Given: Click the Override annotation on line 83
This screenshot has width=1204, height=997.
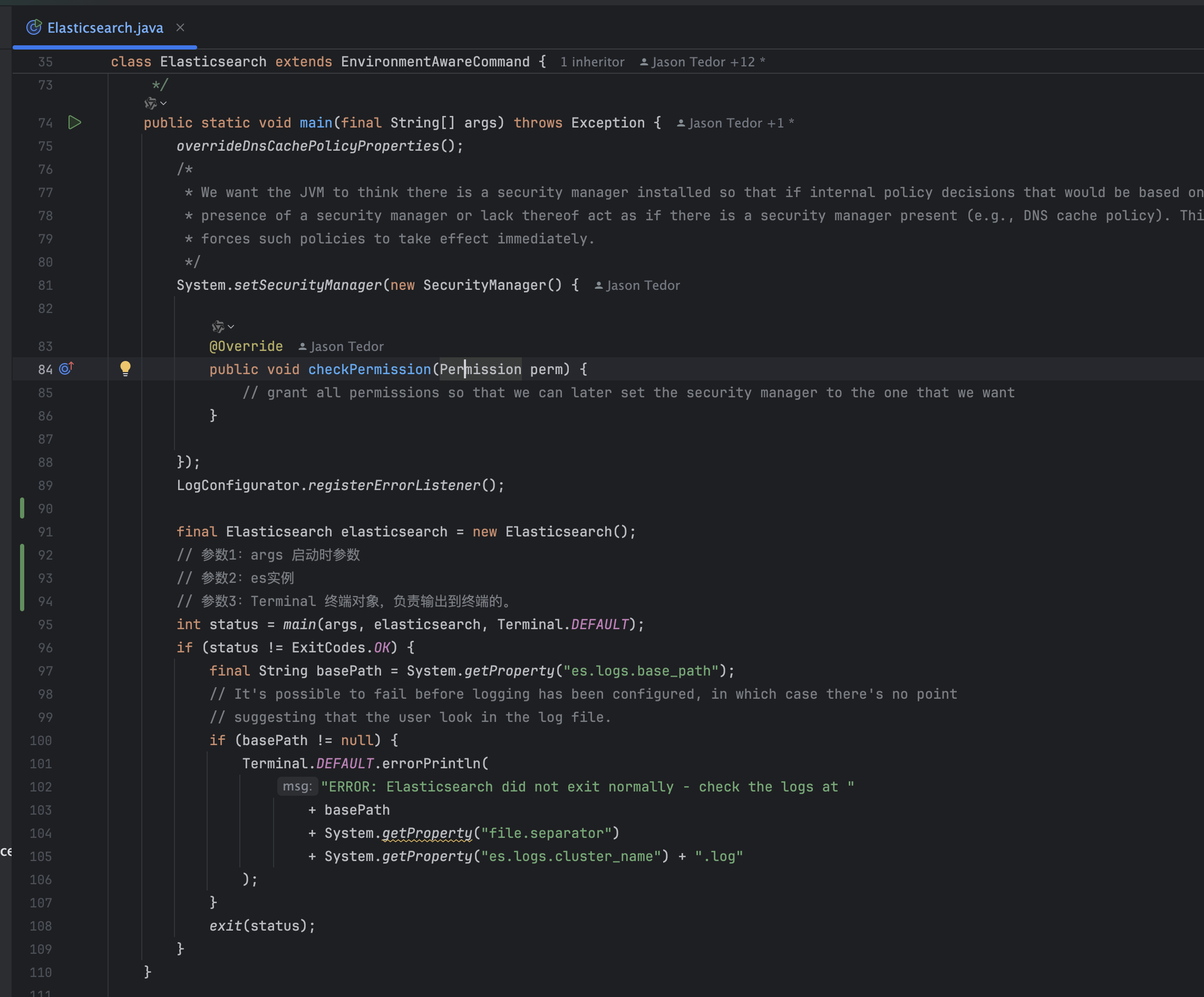Looking at the screenshot, I should [x=244, y=345].
